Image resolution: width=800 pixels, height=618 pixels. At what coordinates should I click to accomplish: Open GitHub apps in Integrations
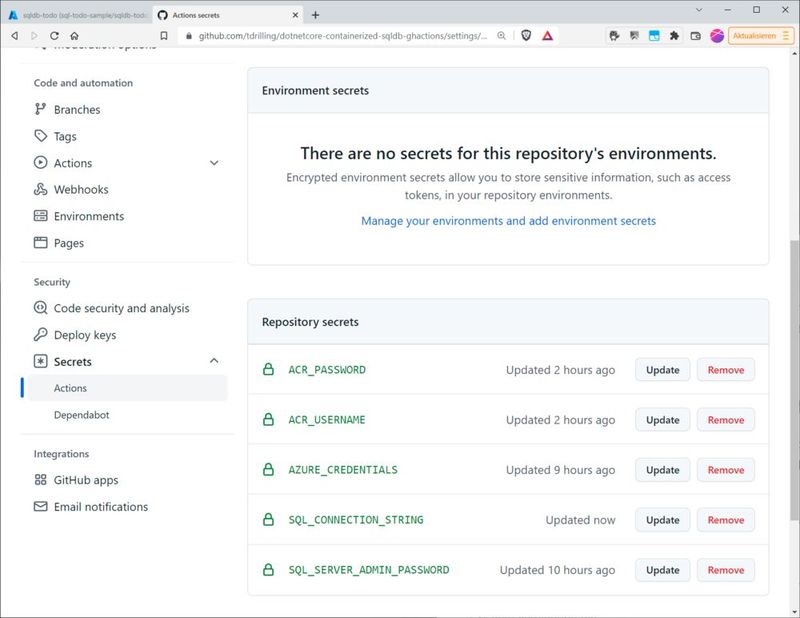point(86,480)
